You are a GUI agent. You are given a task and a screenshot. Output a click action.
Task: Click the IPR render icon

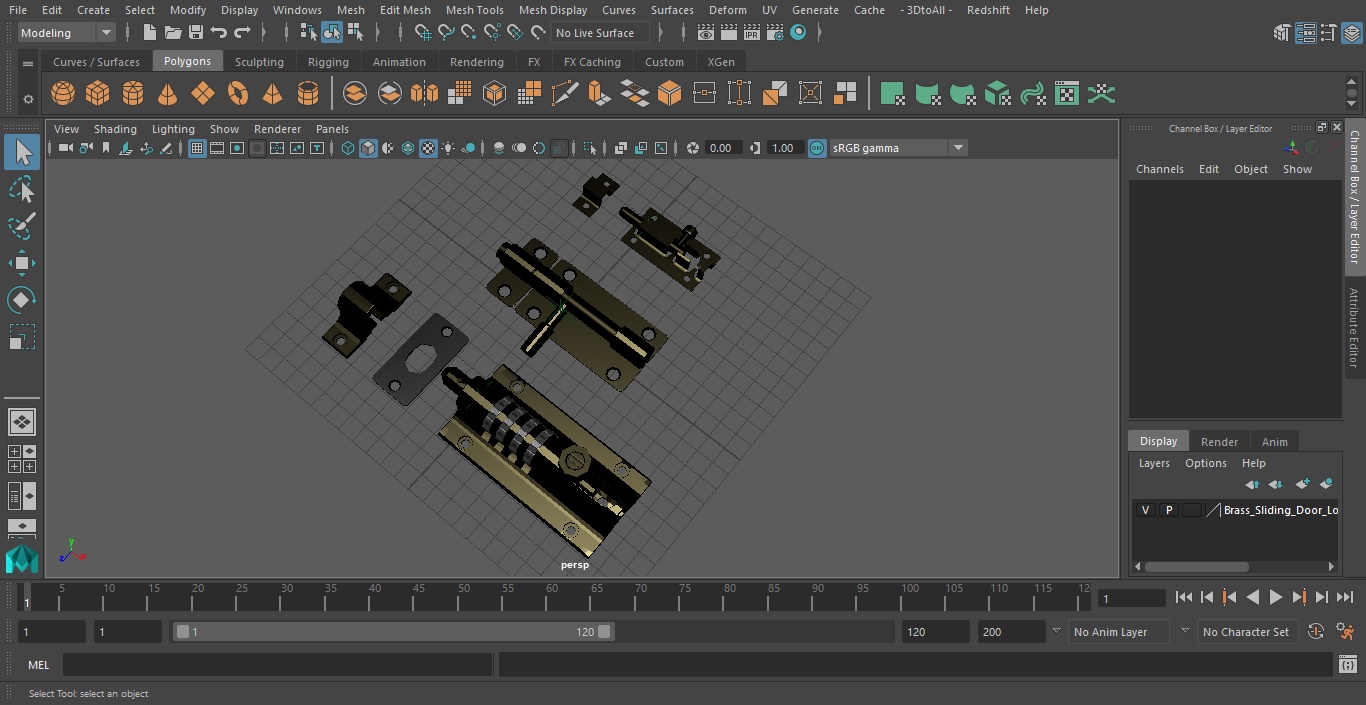pos(752,33)
